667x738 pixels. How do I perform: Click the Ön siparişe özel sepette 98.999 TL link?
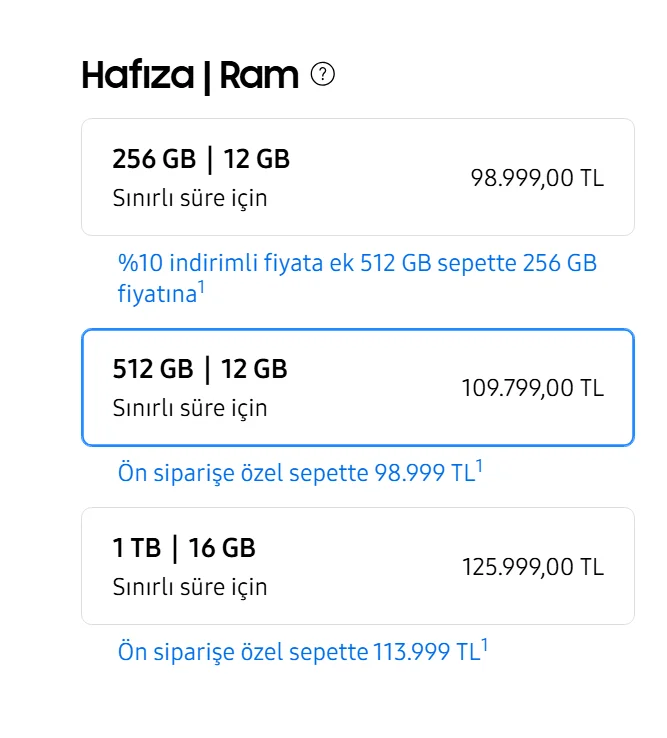pos(296,473)
